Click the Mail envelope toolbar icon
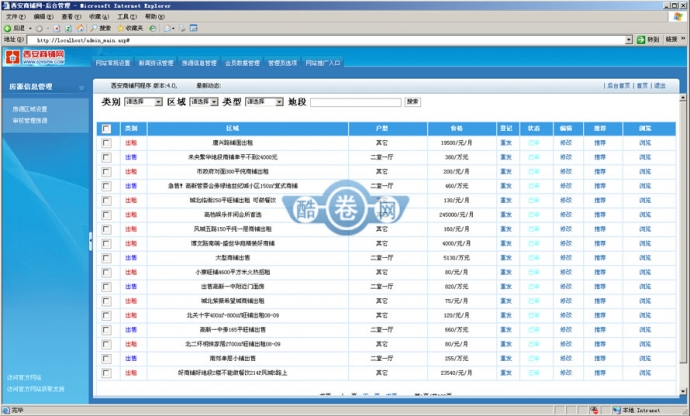 pyautogui.click(x=167, y=28)
